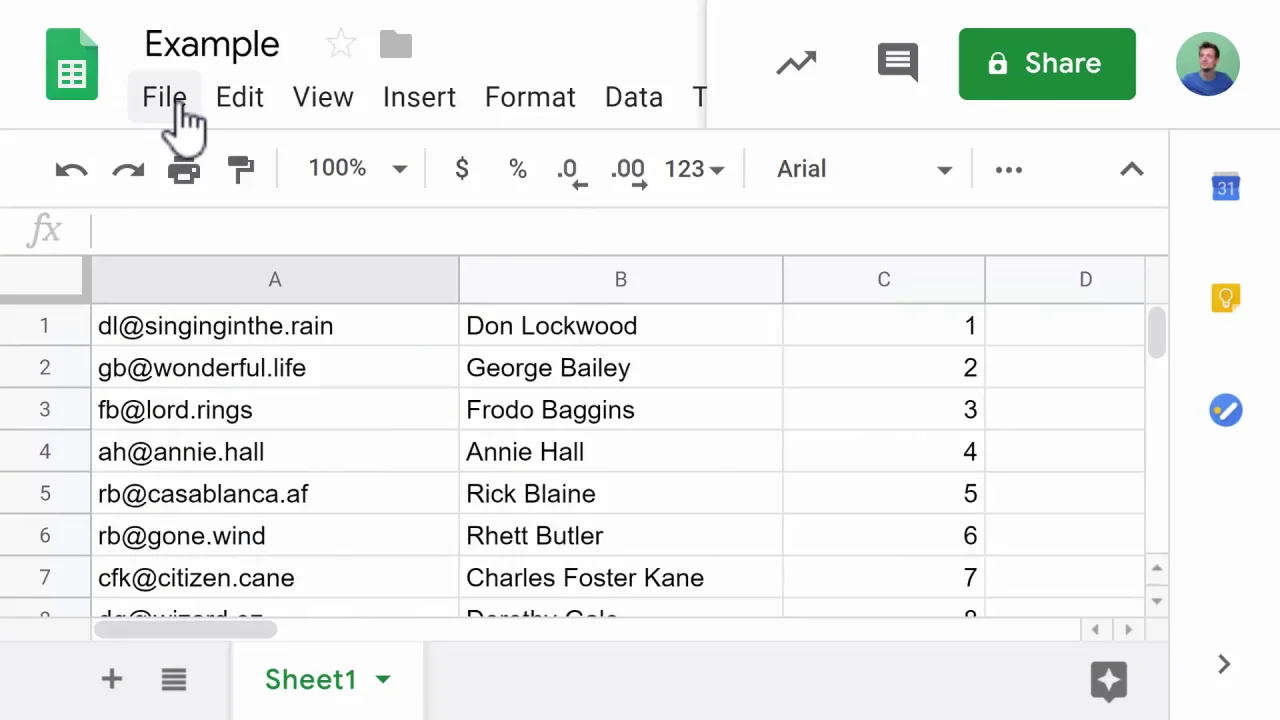Open the comment history icon
Screen dimensions: 1280x720
(x=897, y=63)
